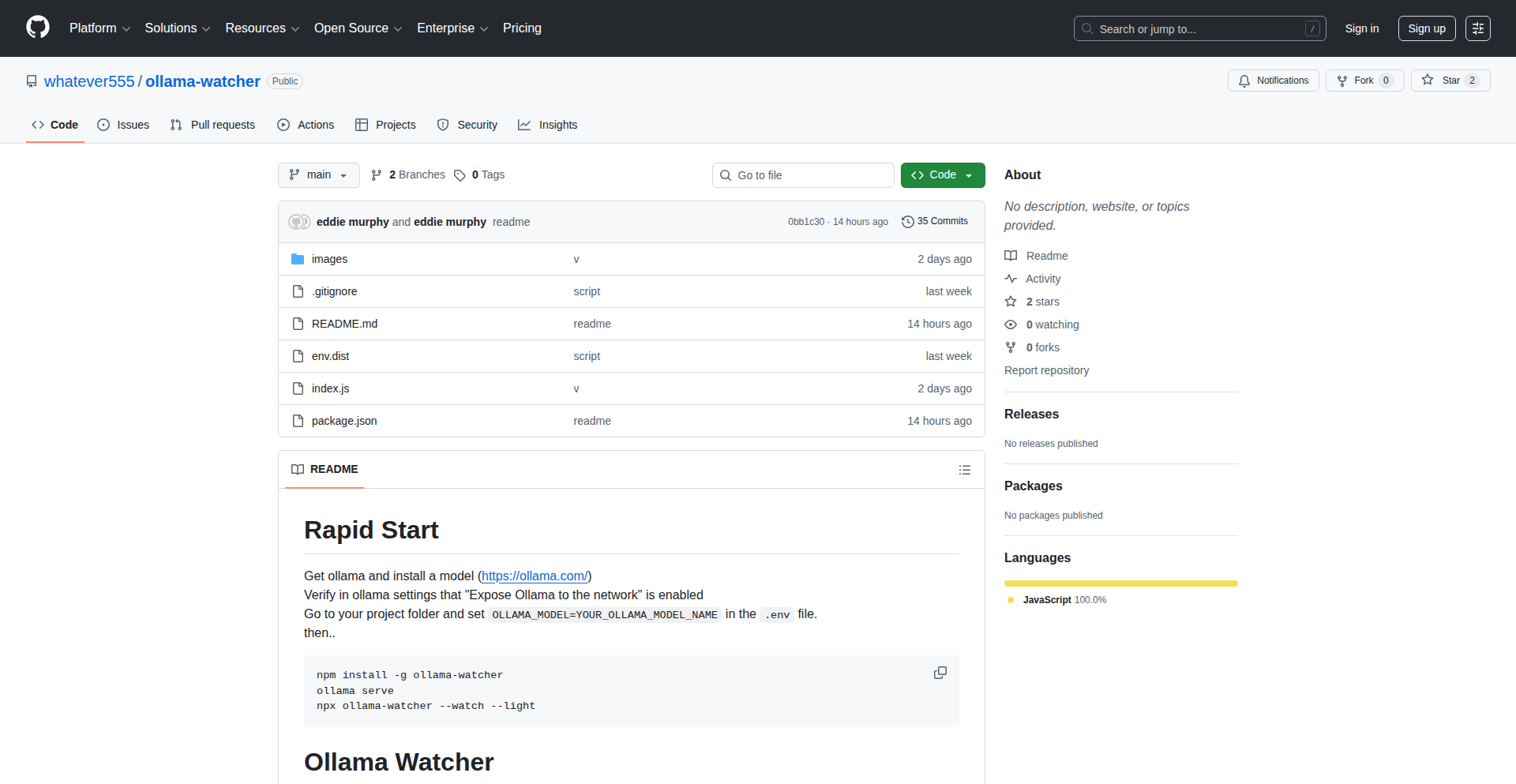This screenshot has height=784, width=1516.
Task: Follow the ollama.com link
Action: click(x=535, y=576)
